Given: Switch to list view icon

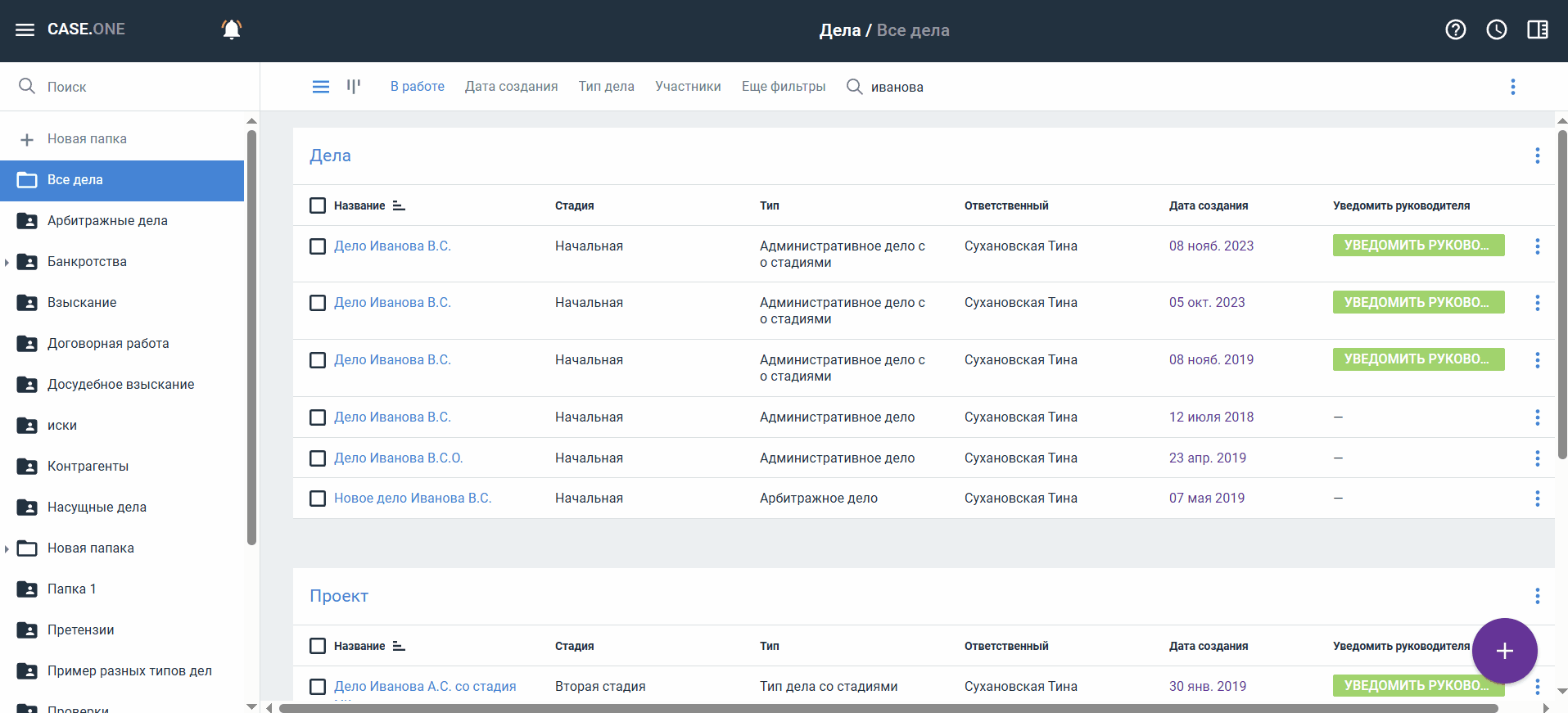Looking at the screenshot, I should point(321,87).
